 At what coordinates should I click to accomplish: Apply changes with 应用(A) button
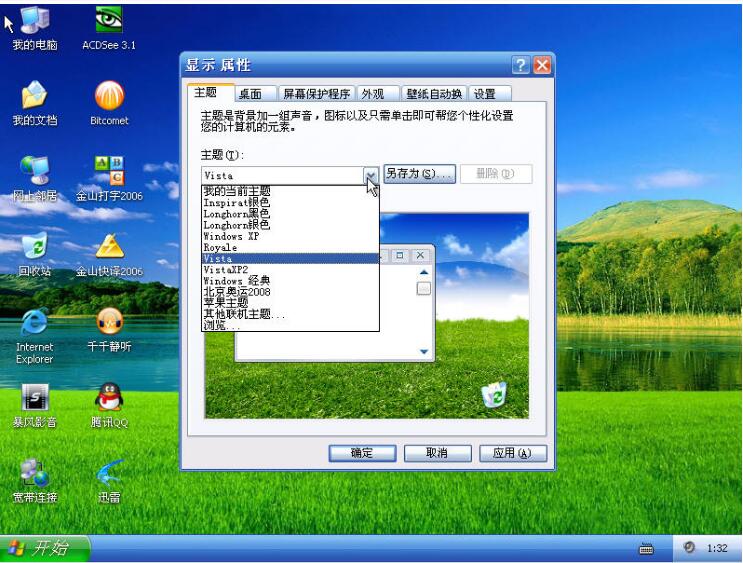[x=513, y=454]
